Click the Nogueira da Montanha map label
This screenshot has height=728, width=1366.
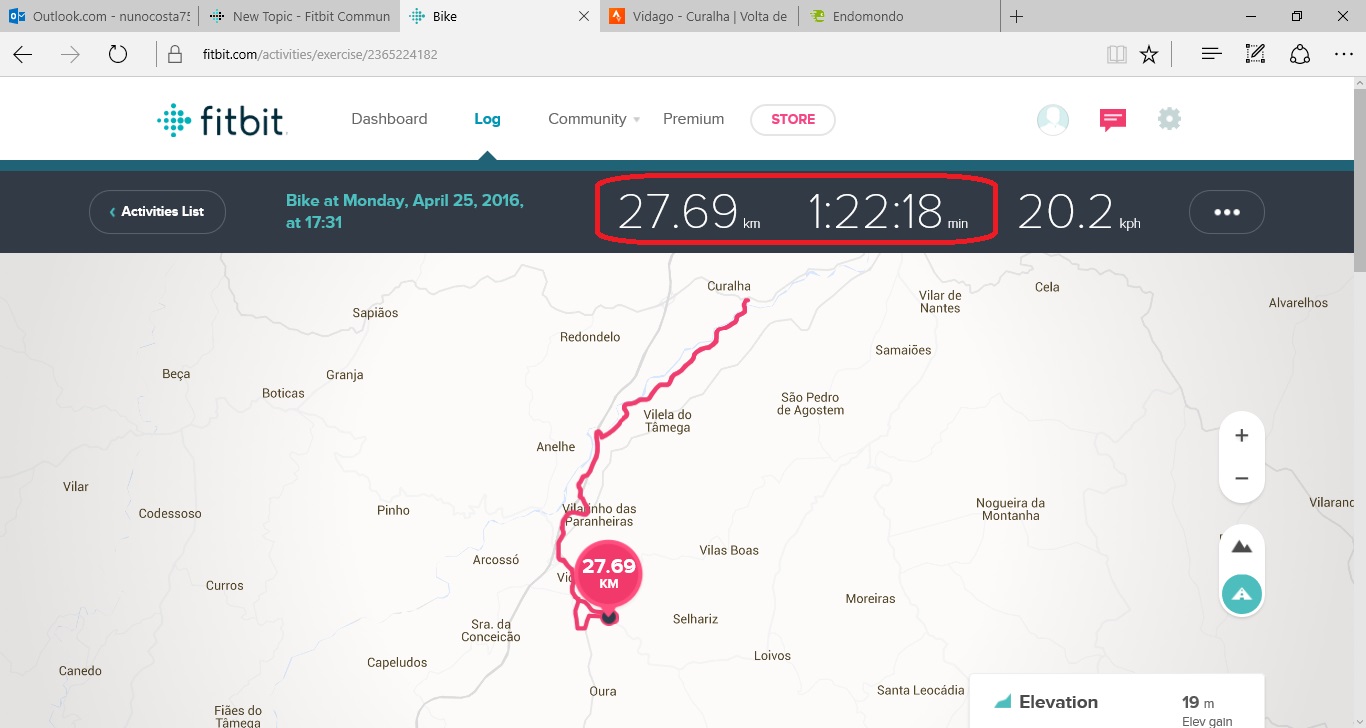coord(1010,509)
